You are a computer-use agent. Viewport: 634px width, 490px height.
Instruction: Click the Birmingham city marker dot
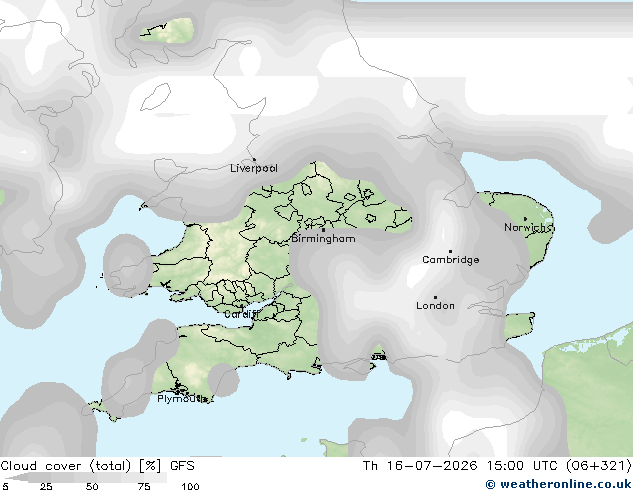point(323,230)
